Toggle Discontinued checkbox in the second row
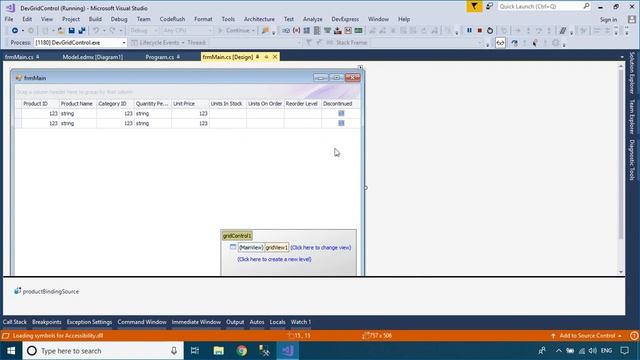The image size is (640, 360). coord(341,123)
